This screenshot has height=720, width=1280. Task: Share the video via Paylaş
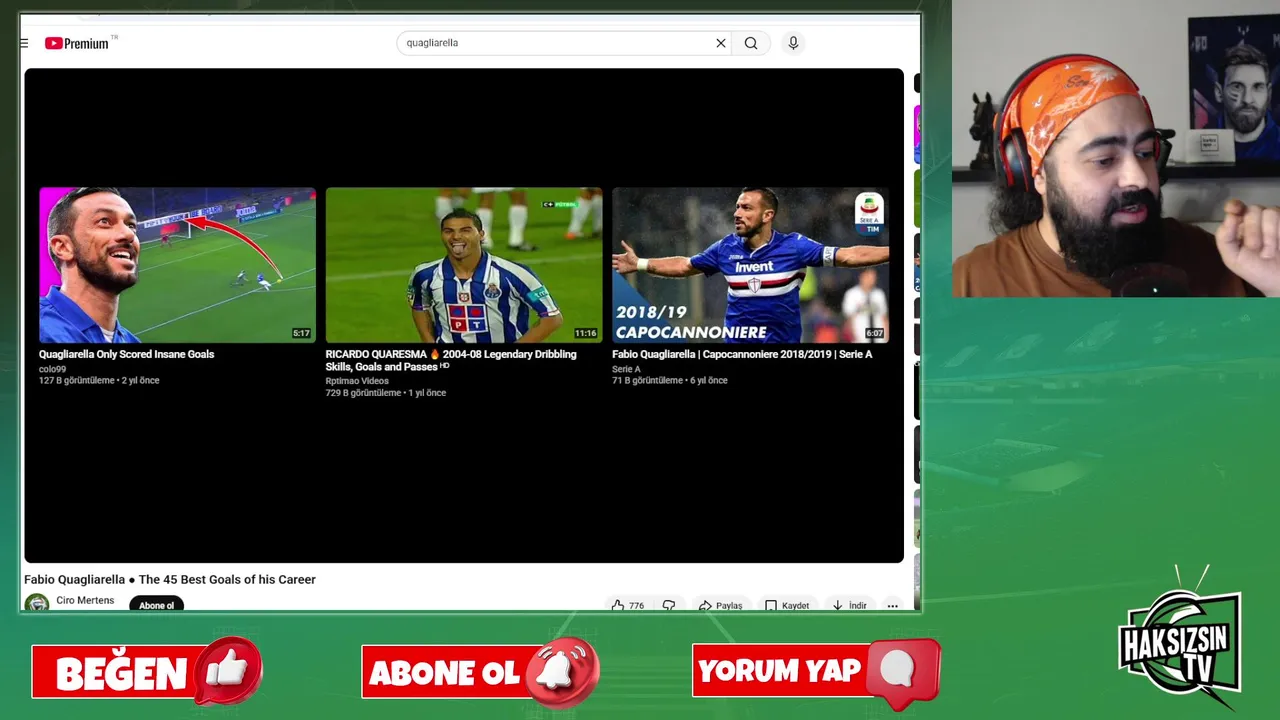[720, 605]
